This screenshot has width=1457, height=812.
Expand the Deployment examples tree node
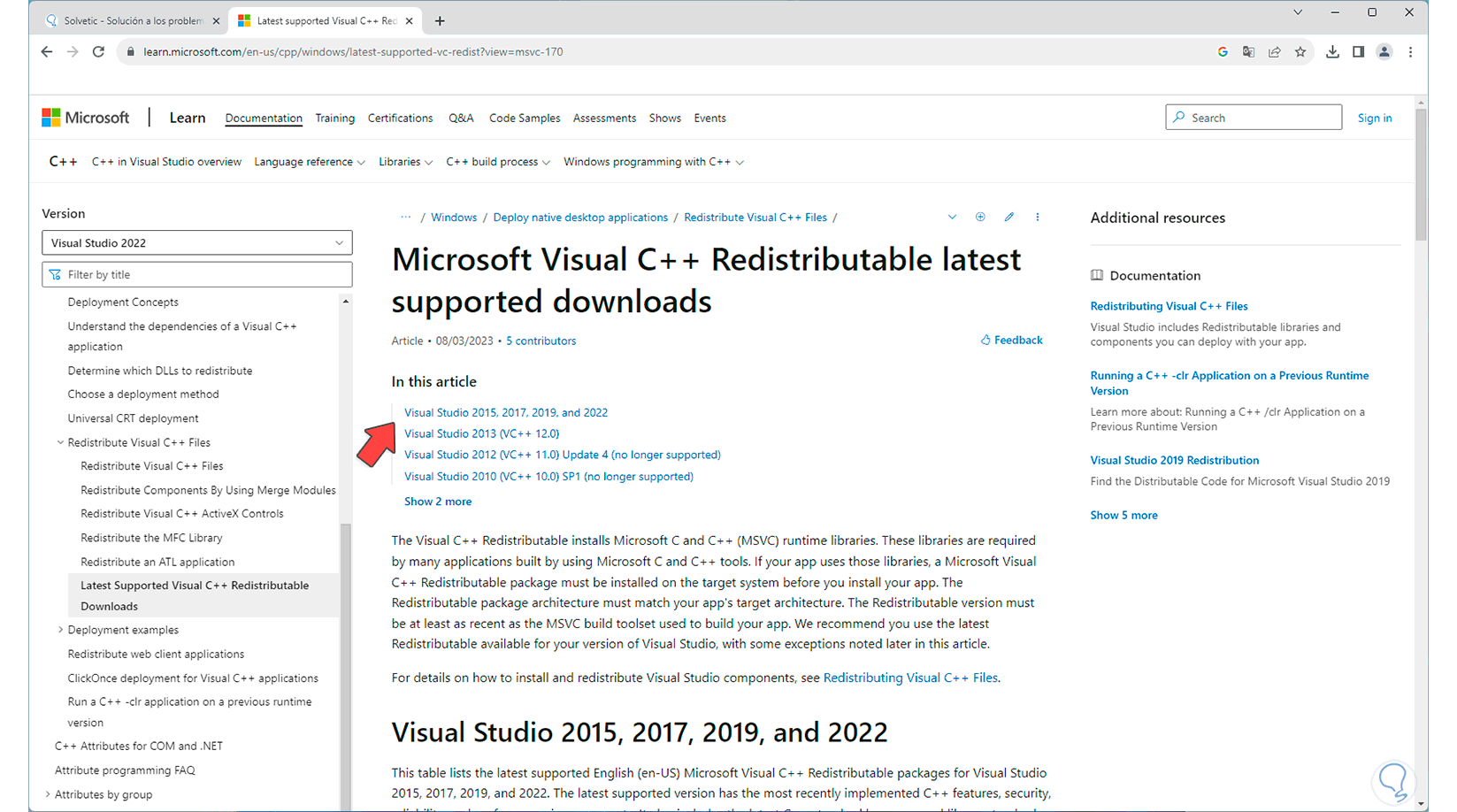coord(60,630)
